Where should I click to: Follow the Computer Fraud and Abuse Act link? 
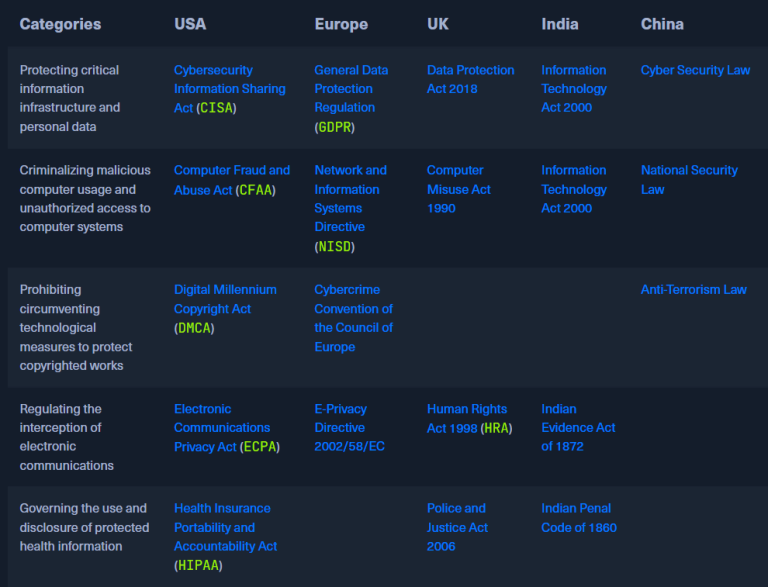tap(232, 180)
